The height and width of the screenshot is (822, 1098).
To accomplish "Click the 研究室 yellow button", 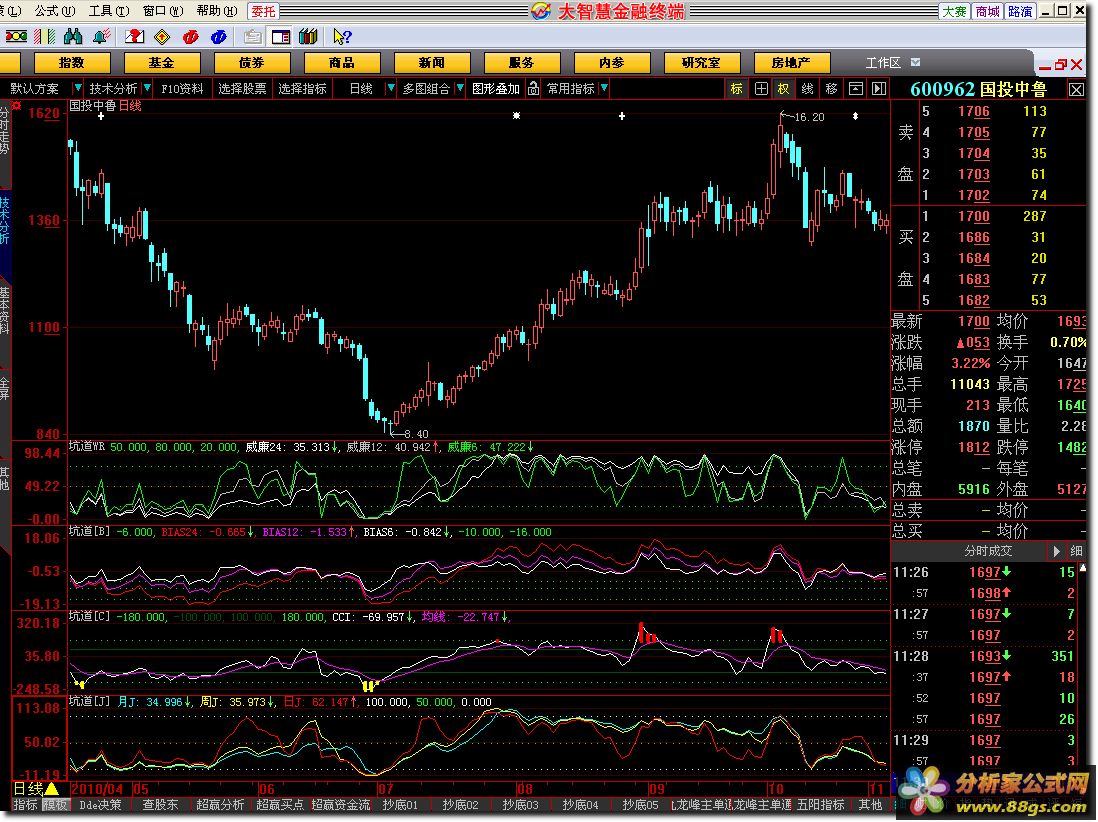I will 701,63.
